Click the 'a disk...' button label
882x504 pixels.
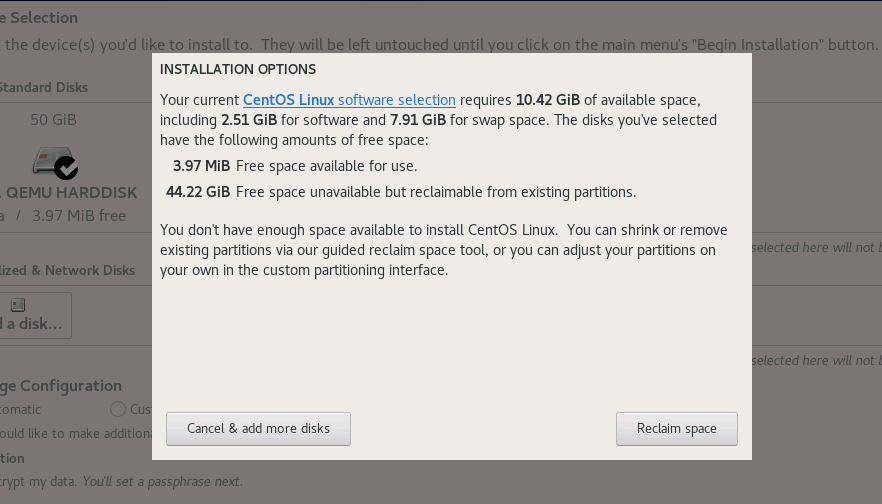pos(31,323)
